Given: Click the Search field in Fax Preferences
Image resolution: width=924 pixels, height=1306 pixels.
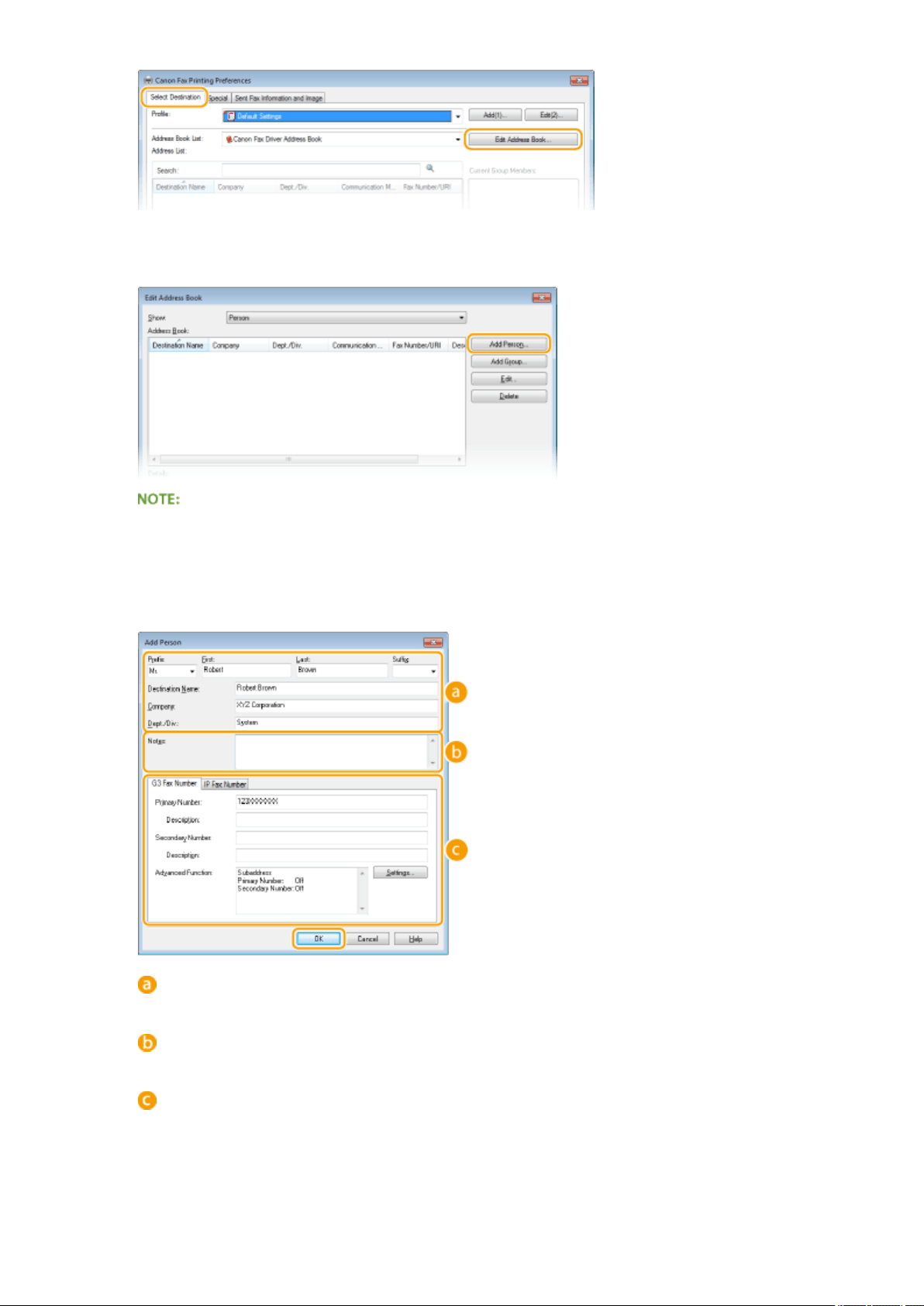Looking at the screenshot, I should pyautogui.click(x=321, y=170).
